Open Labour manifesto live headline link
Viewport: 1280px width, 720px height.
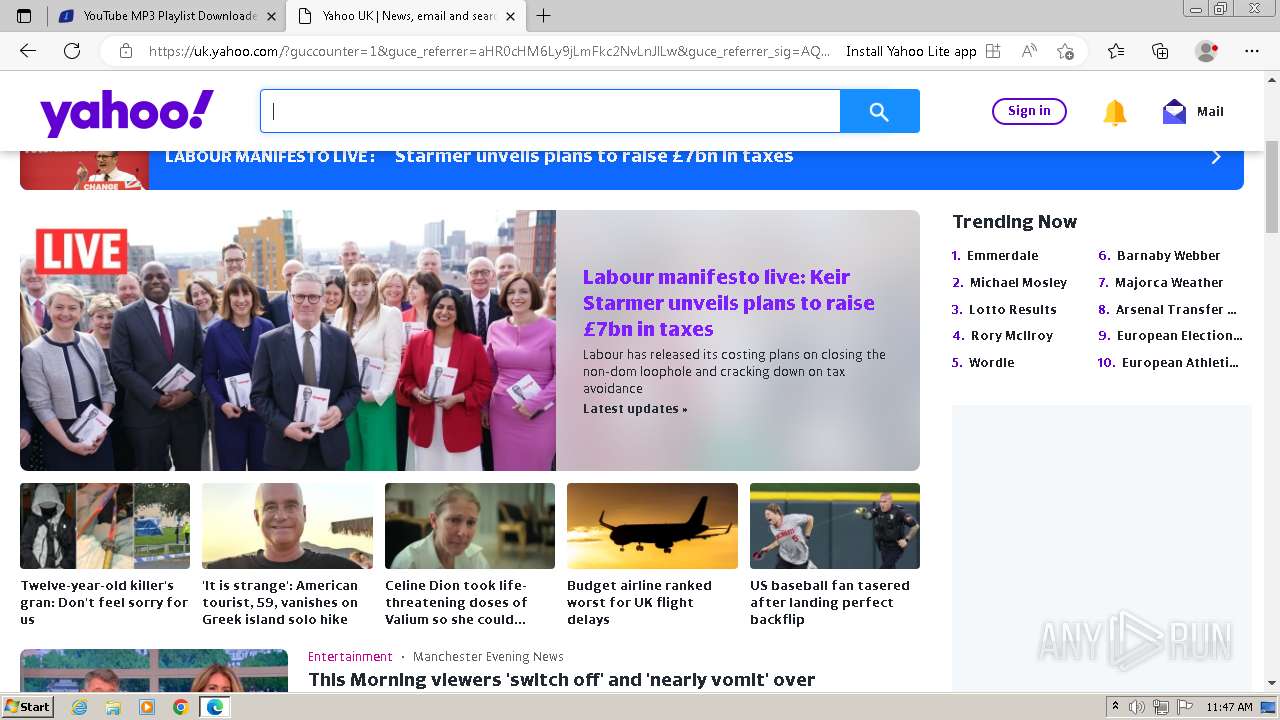pos(729,303)
